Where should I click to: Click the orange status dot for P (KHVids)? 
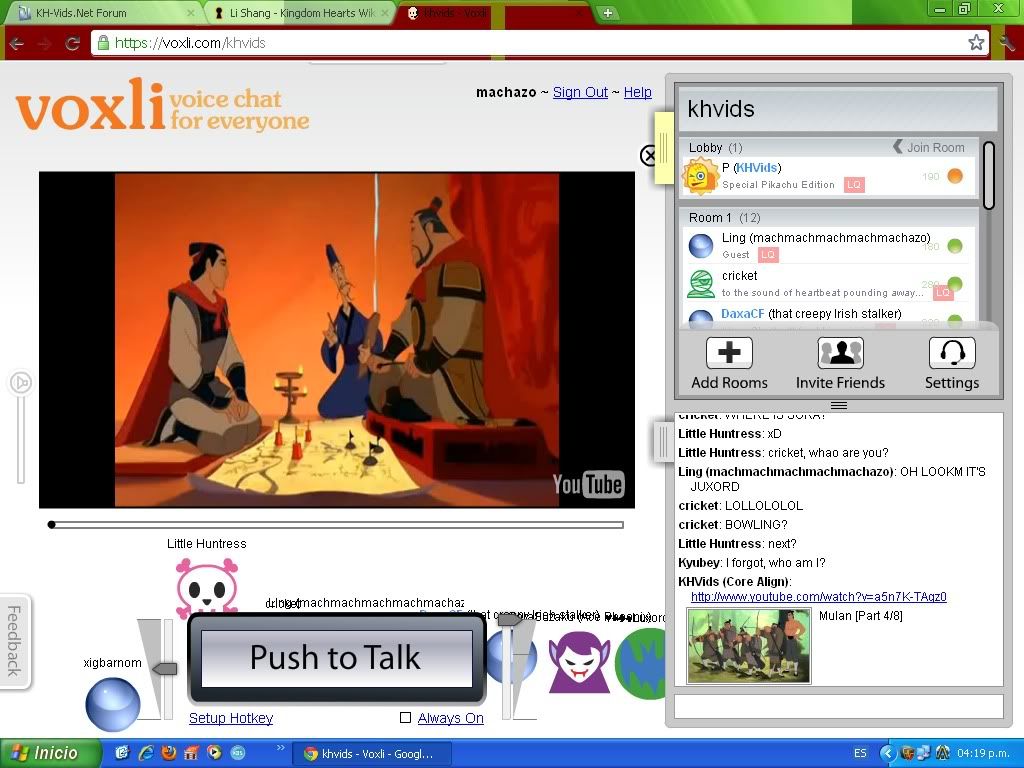(x=955, y=176)
